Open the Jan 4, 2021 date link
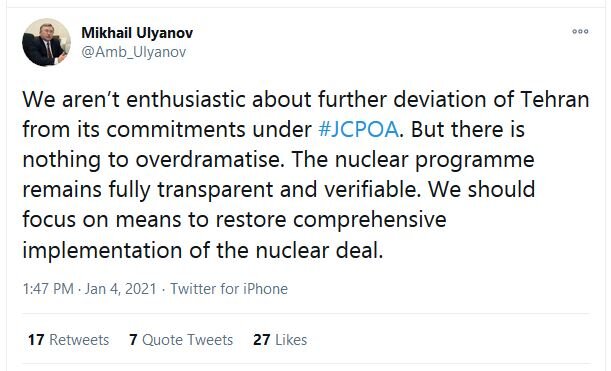 [121, 289]
